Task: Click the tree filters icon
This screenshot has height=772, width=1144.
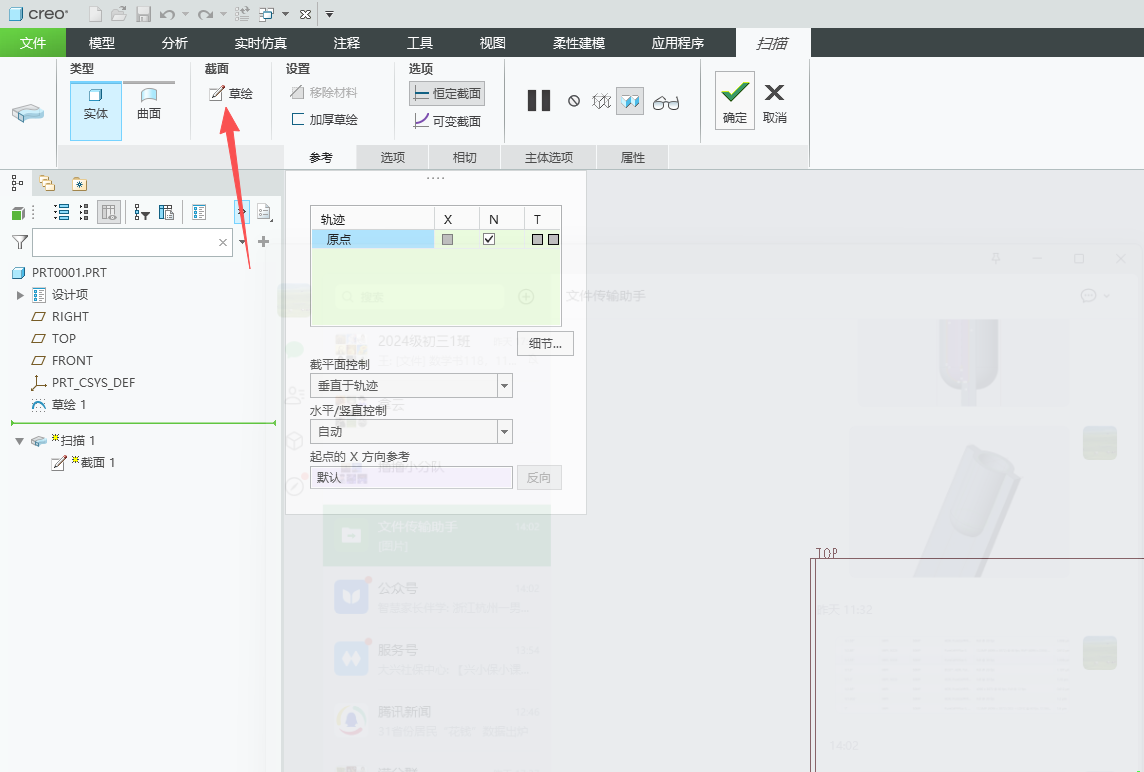Action: tap(142, 213)
